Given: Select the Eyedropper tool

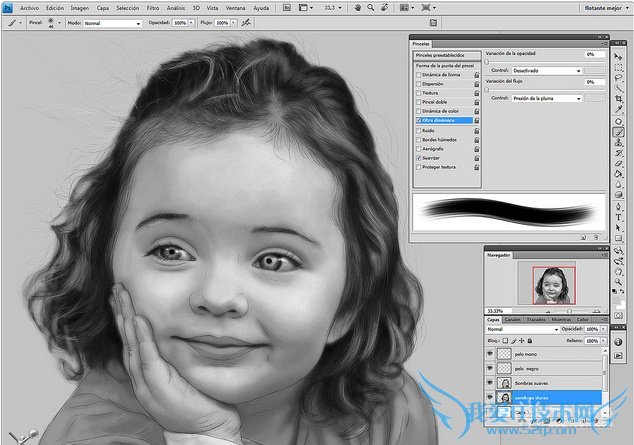Looking at the screenshot, I should click(x=618, y=109).
